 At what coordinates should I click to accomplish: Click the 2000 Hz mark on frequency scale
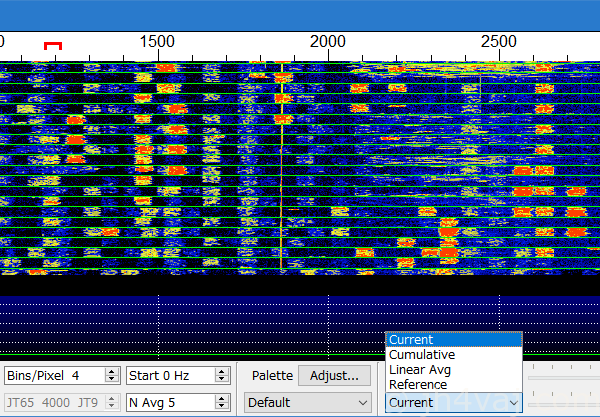tap(328, 41)
